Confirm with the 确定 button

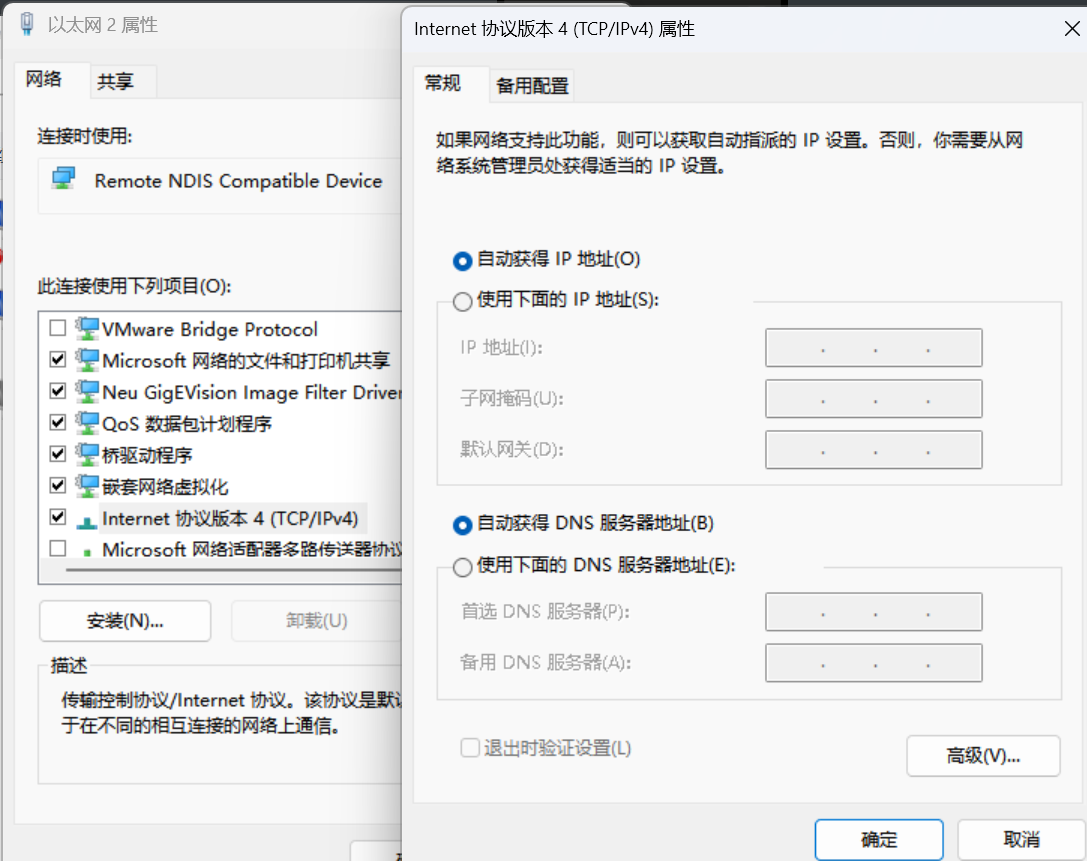point(879,840)
